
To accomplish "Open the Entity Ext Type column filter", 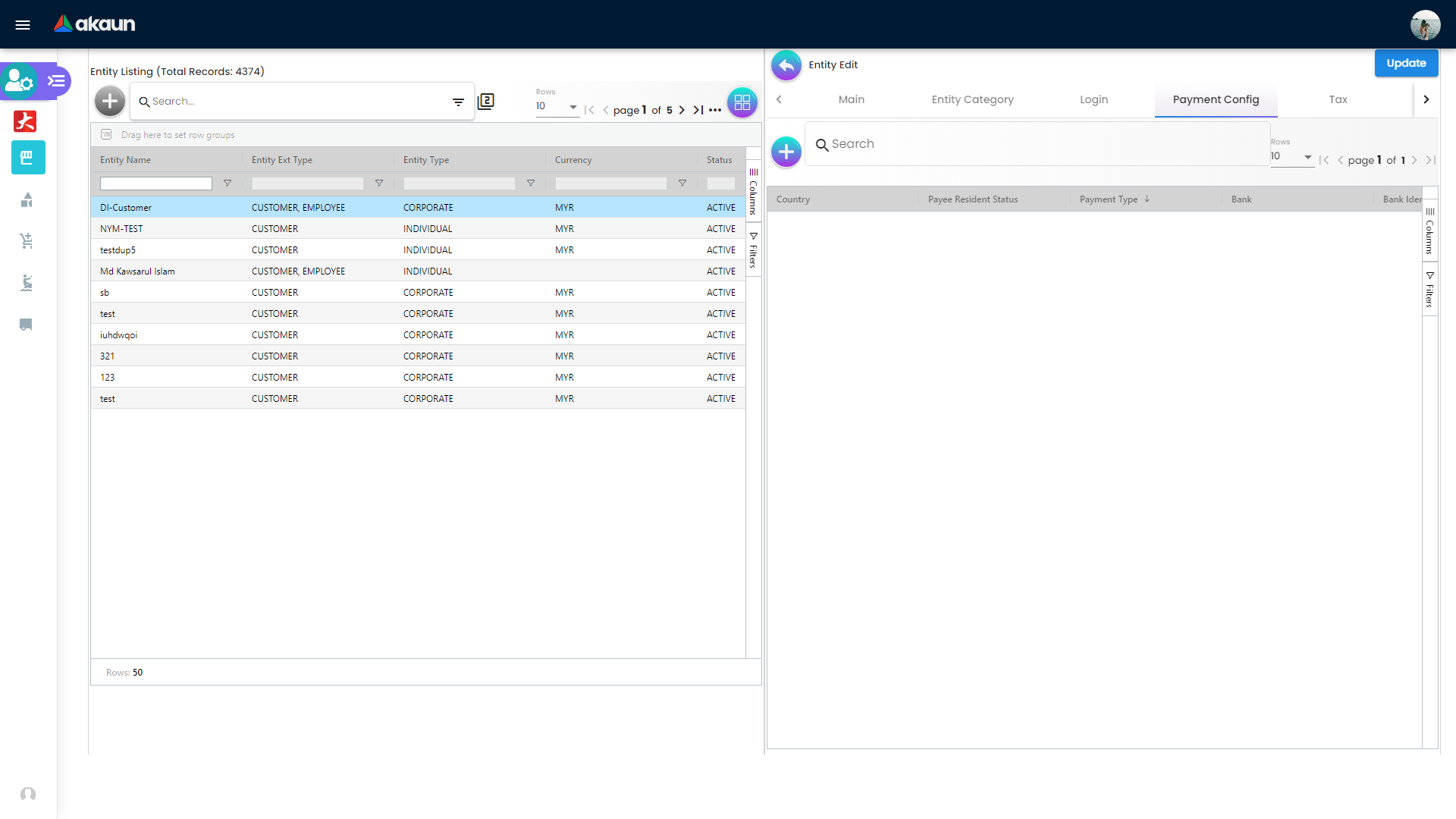I will 378,184.
